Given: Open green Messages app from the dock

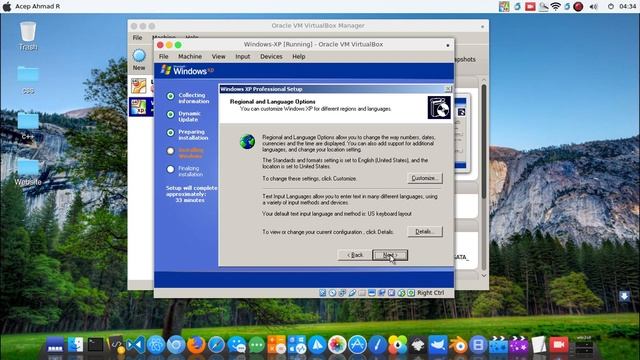Looking at the screenshot, I should pos(257,345).
